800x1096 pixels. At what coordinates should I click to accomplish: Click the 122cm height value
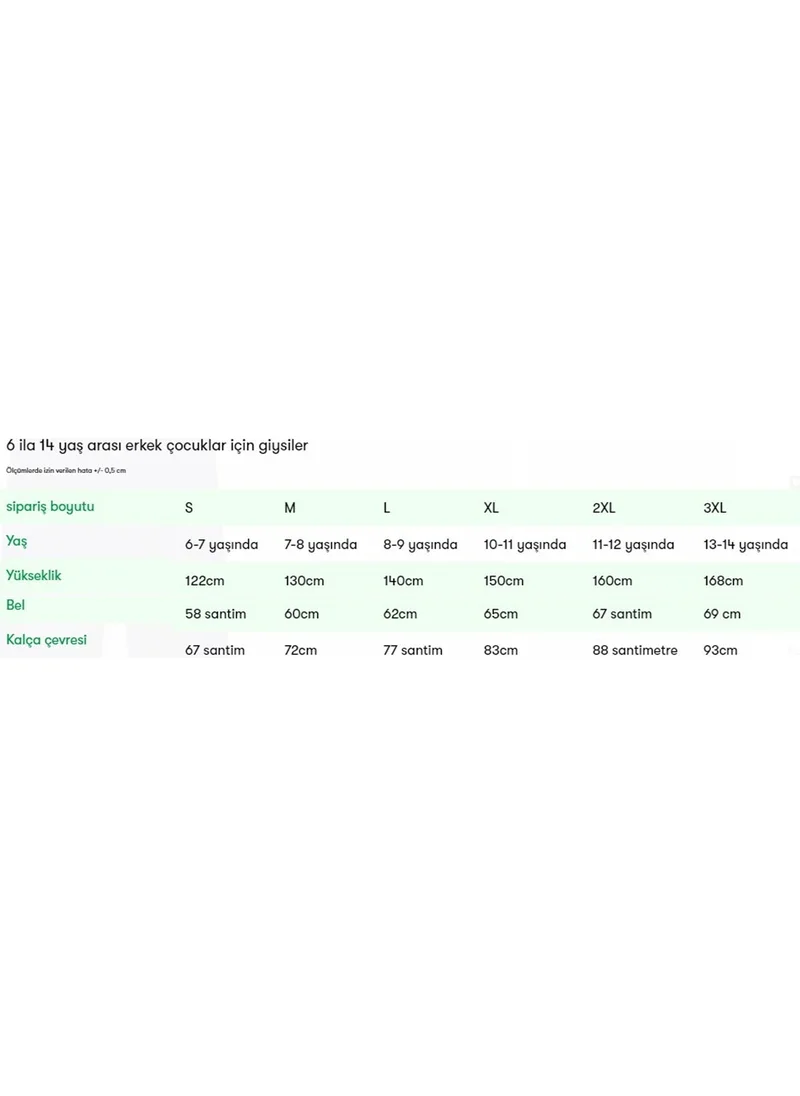(205, 581)
